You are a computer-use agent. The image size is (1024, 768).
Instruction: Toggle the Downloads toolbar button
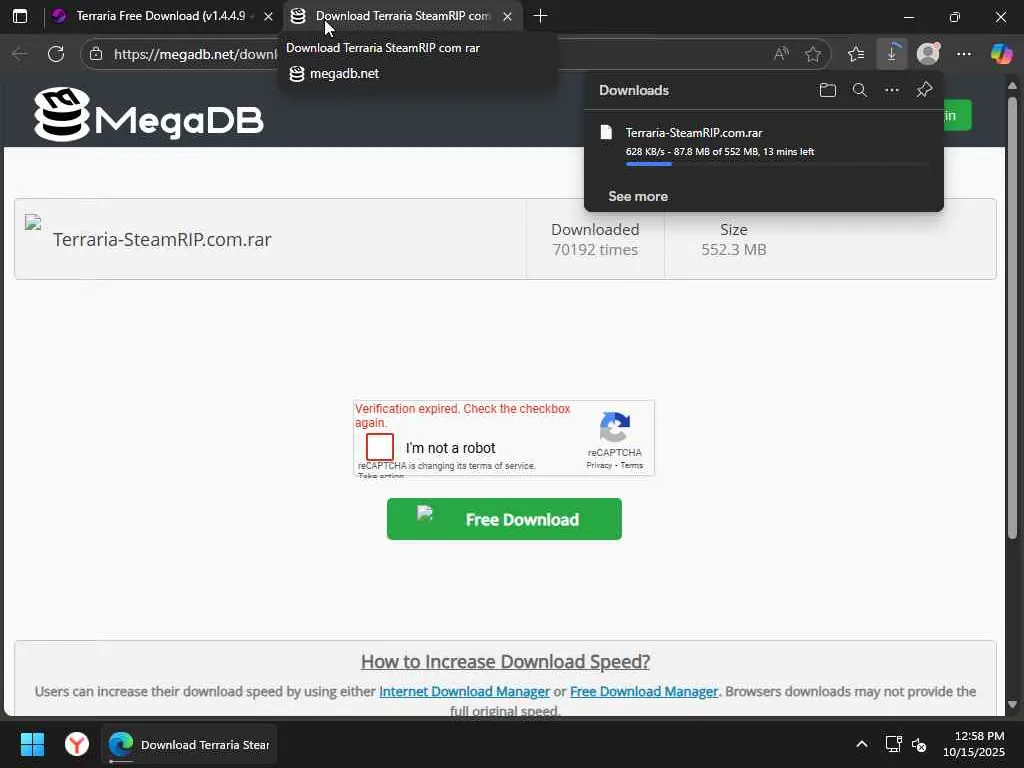coord(891,54)
